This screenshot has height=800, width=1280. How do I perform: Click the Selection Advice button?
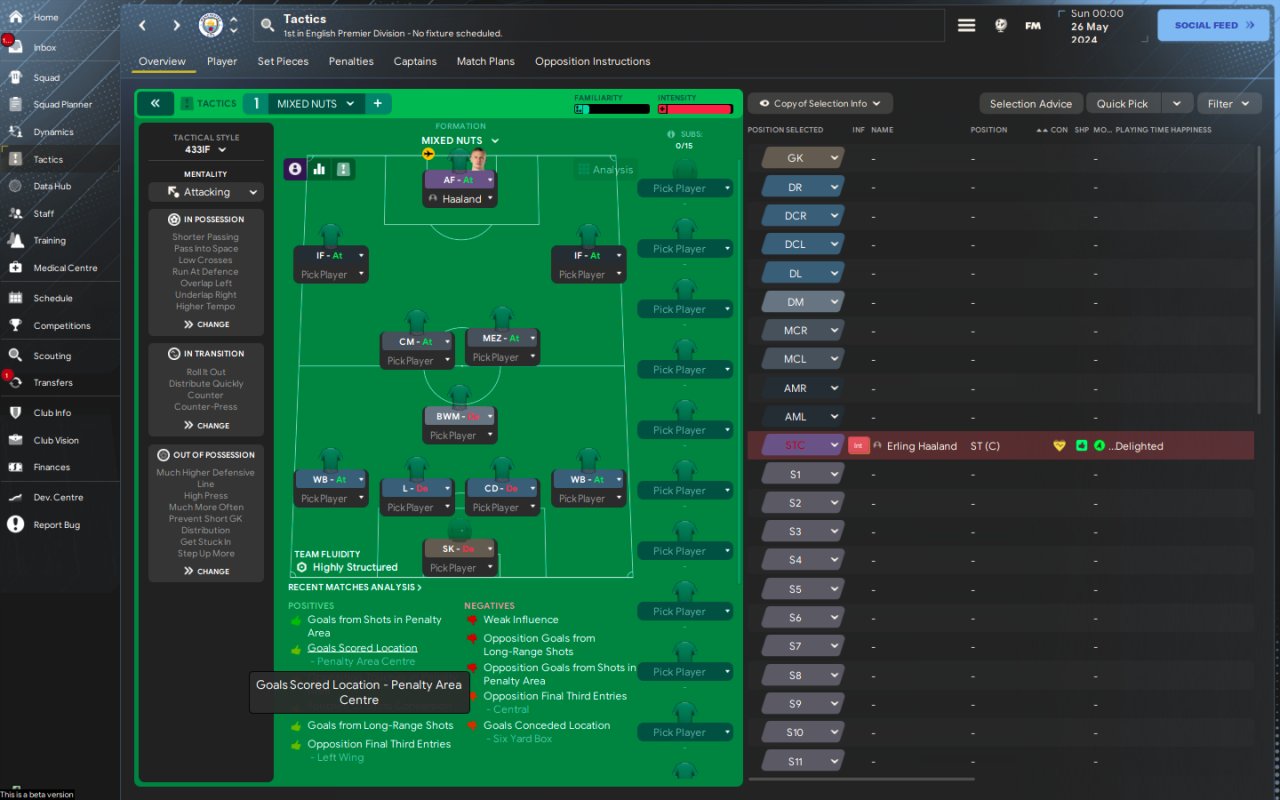(1031, 103)
